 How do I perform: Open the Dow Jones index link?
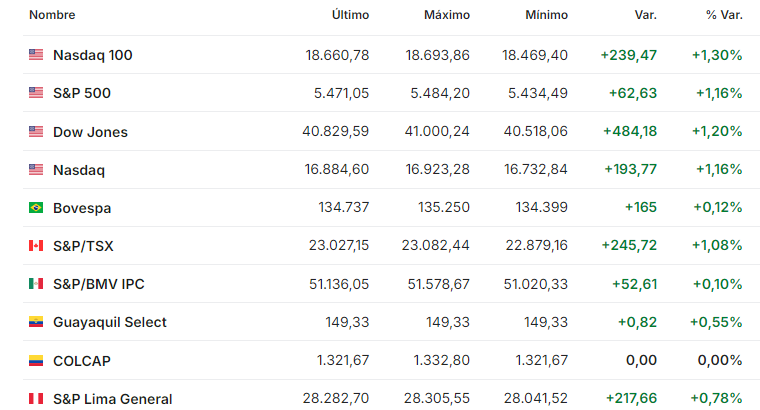[90, 132]
